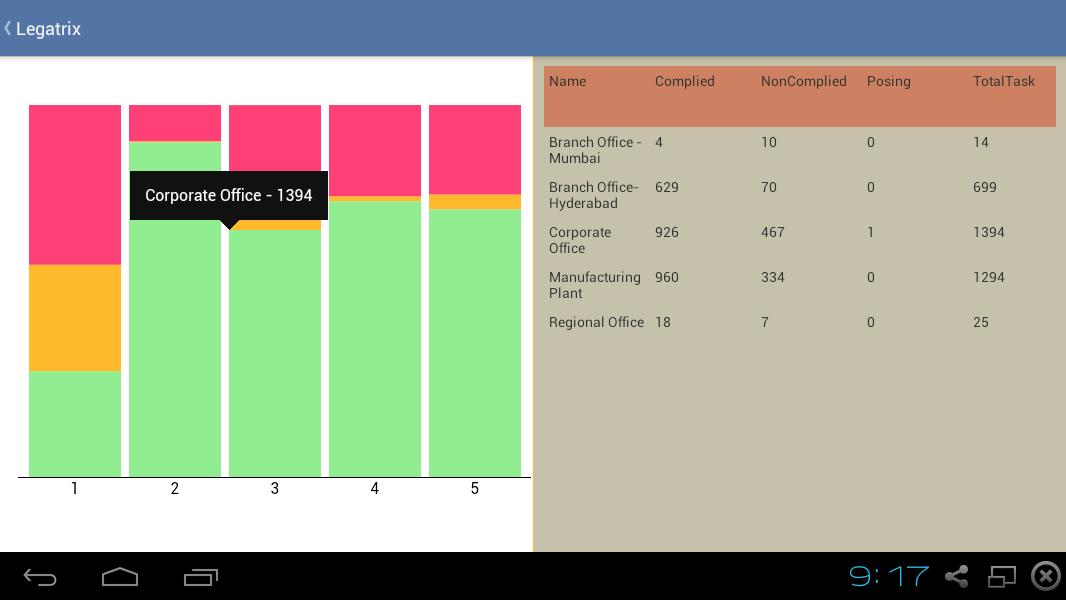The width and height of the screenshot is (1066, 600).
Task: Tap NonComplied value 70 for Hyderabad
Action: coord(768,188)
